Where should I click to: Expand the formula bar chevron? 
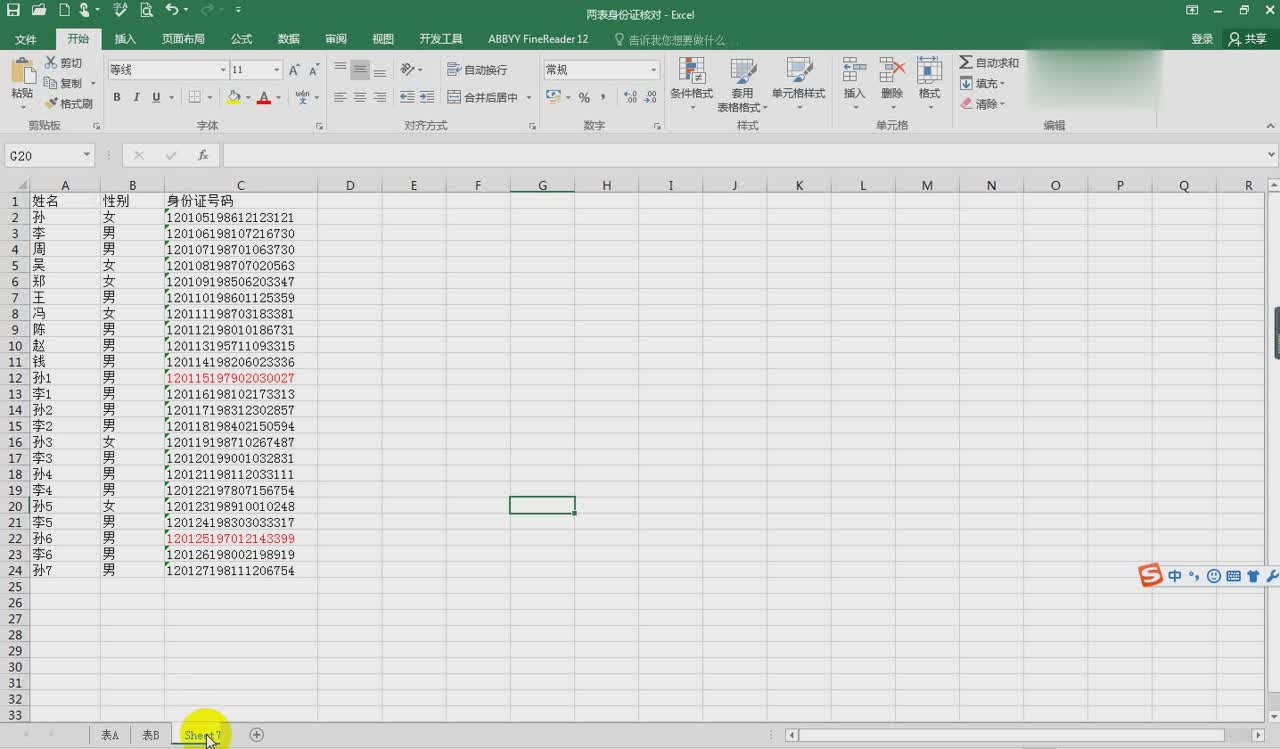pyautogui.click(x=1271, y=155)
